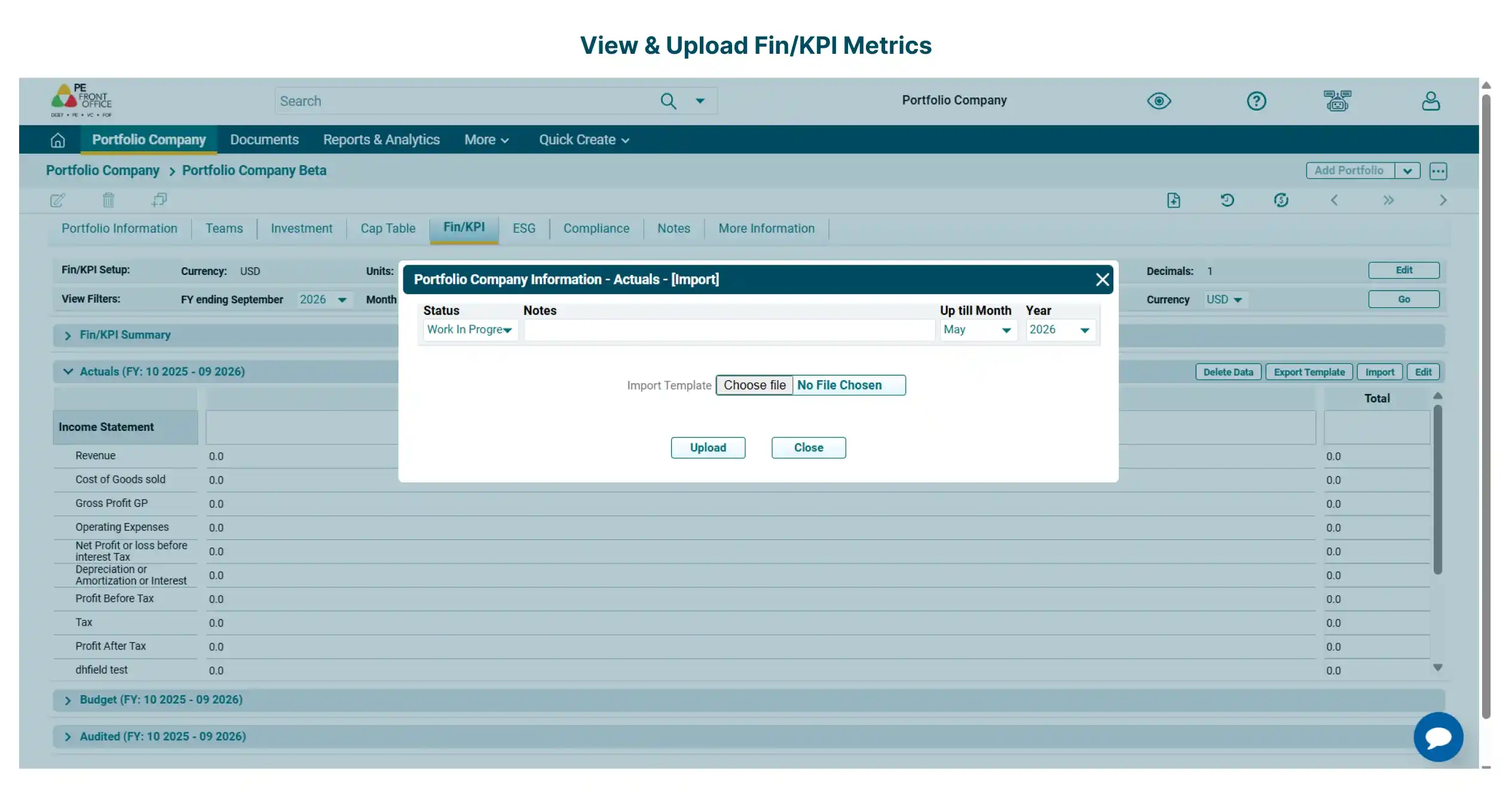Click the PE Front Office logo
Viewport: 1512px width, 795px height.
click(x=81, y=100)
